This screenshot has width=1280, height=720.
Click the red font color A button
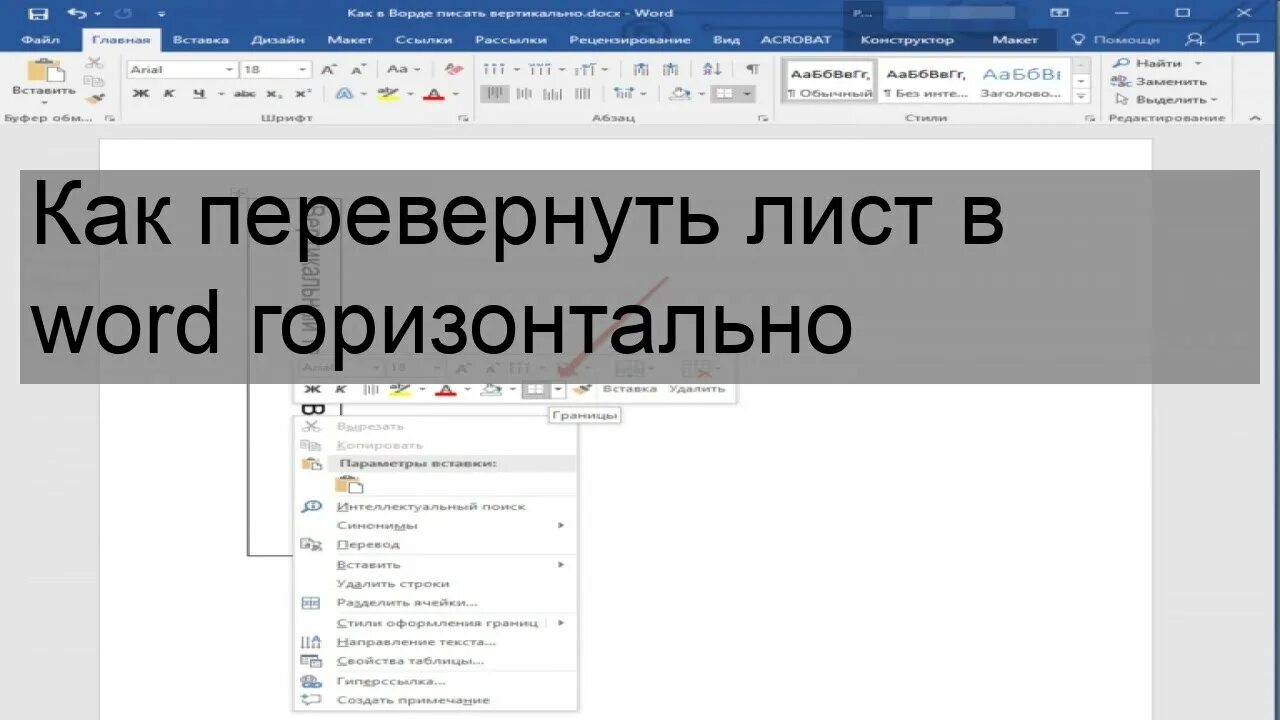click(433, 94)
